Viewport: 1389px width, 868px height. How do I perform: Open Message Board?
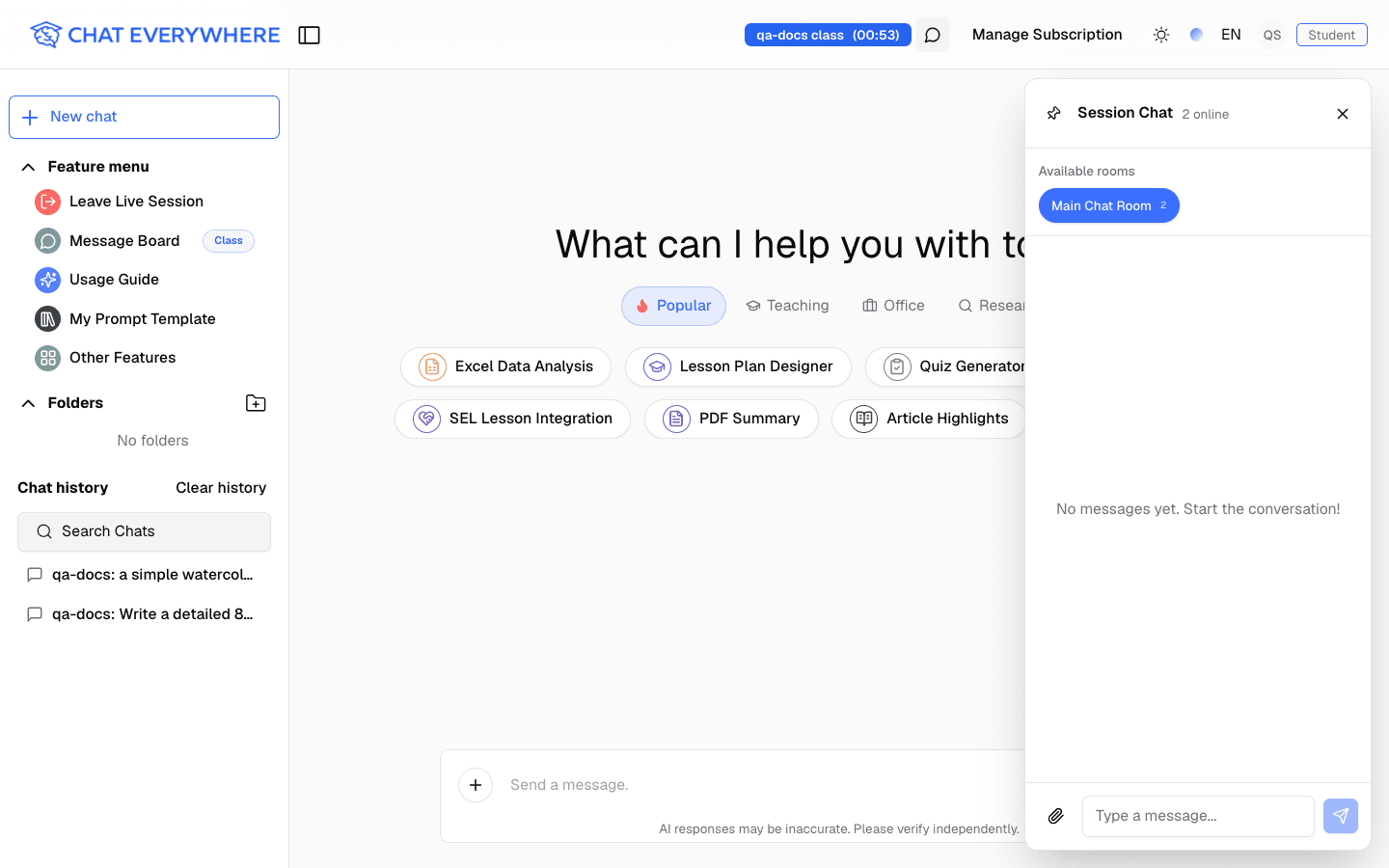pyautogui.click(x=124, y=241)
